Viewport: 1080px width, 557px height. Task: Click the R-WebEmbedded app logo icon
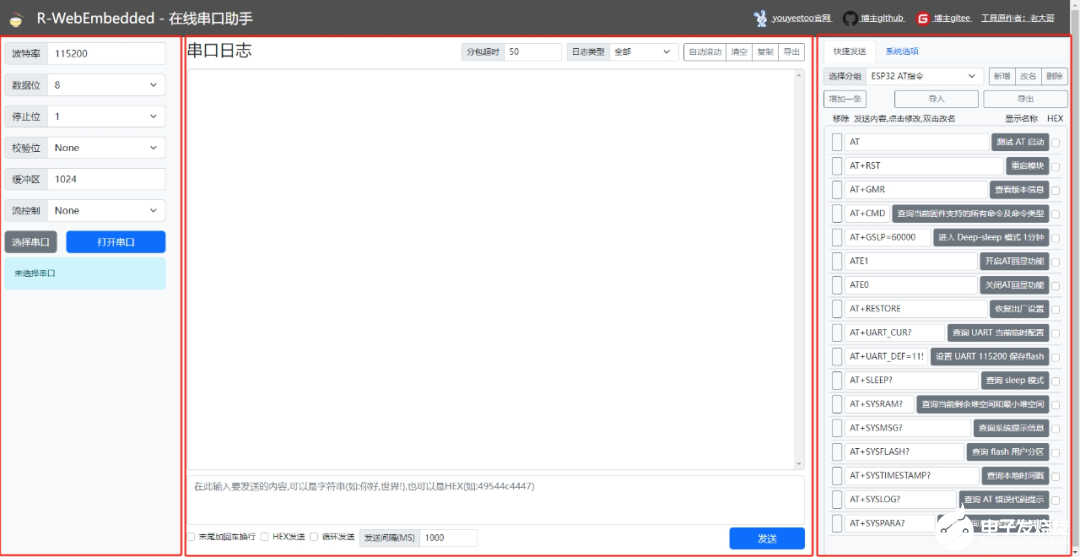click(16, 19)
